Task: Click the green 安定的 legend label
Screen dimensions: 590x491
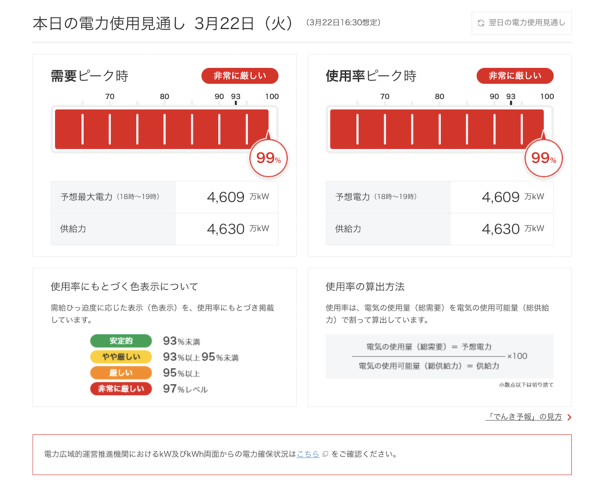Action: [121, 341]
